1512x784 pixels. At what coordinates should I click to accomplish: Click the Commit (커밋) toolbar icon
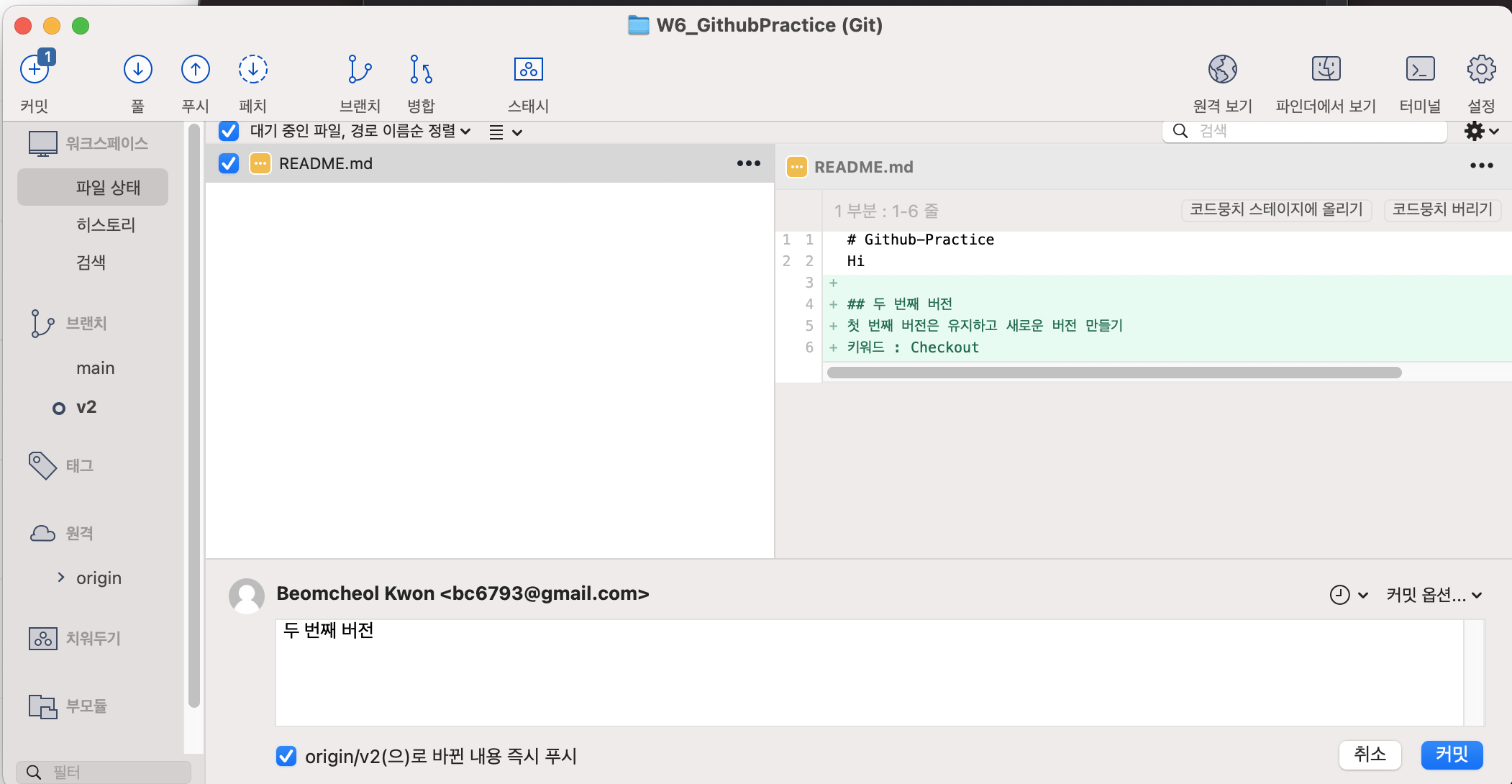35,70
